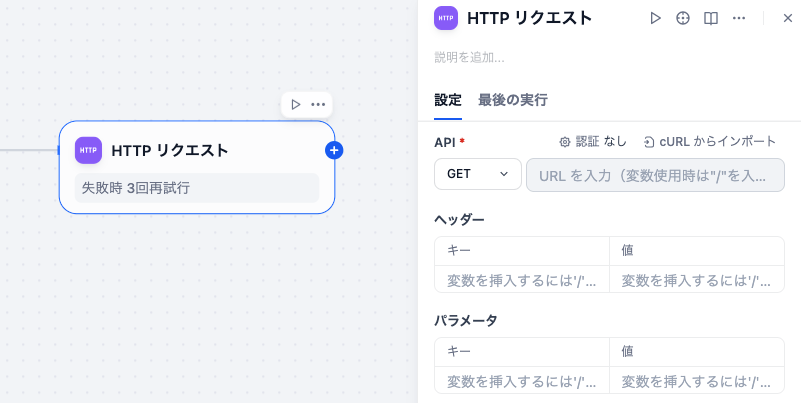The image size is (801, 403).
Task: Close the HTTP リクエスト settings panel
Action: click(x=787, y=18)
